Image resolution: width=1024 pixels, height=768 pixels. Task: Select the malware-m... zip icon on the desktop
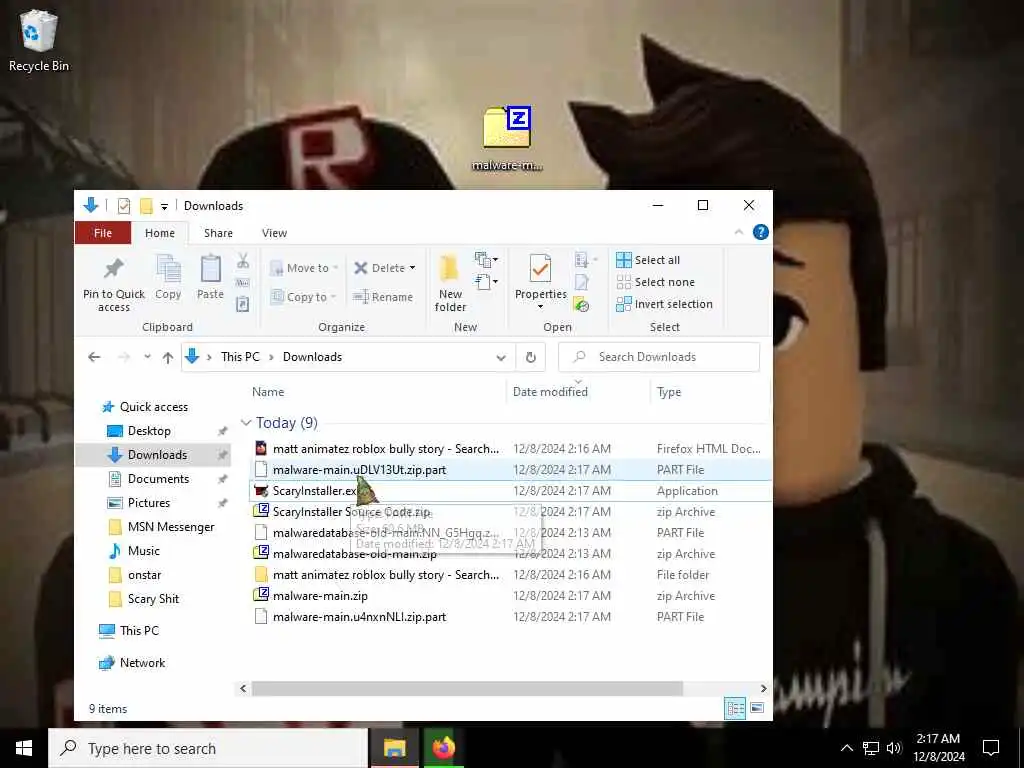coord(507,138)
